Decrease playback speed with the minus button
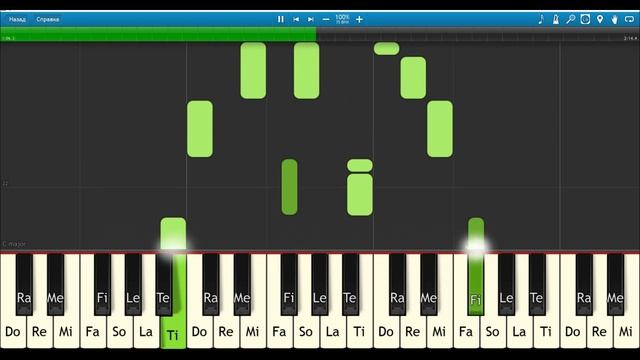The height and width of the screenshot is (360, 640). click(x=326, y=19)
